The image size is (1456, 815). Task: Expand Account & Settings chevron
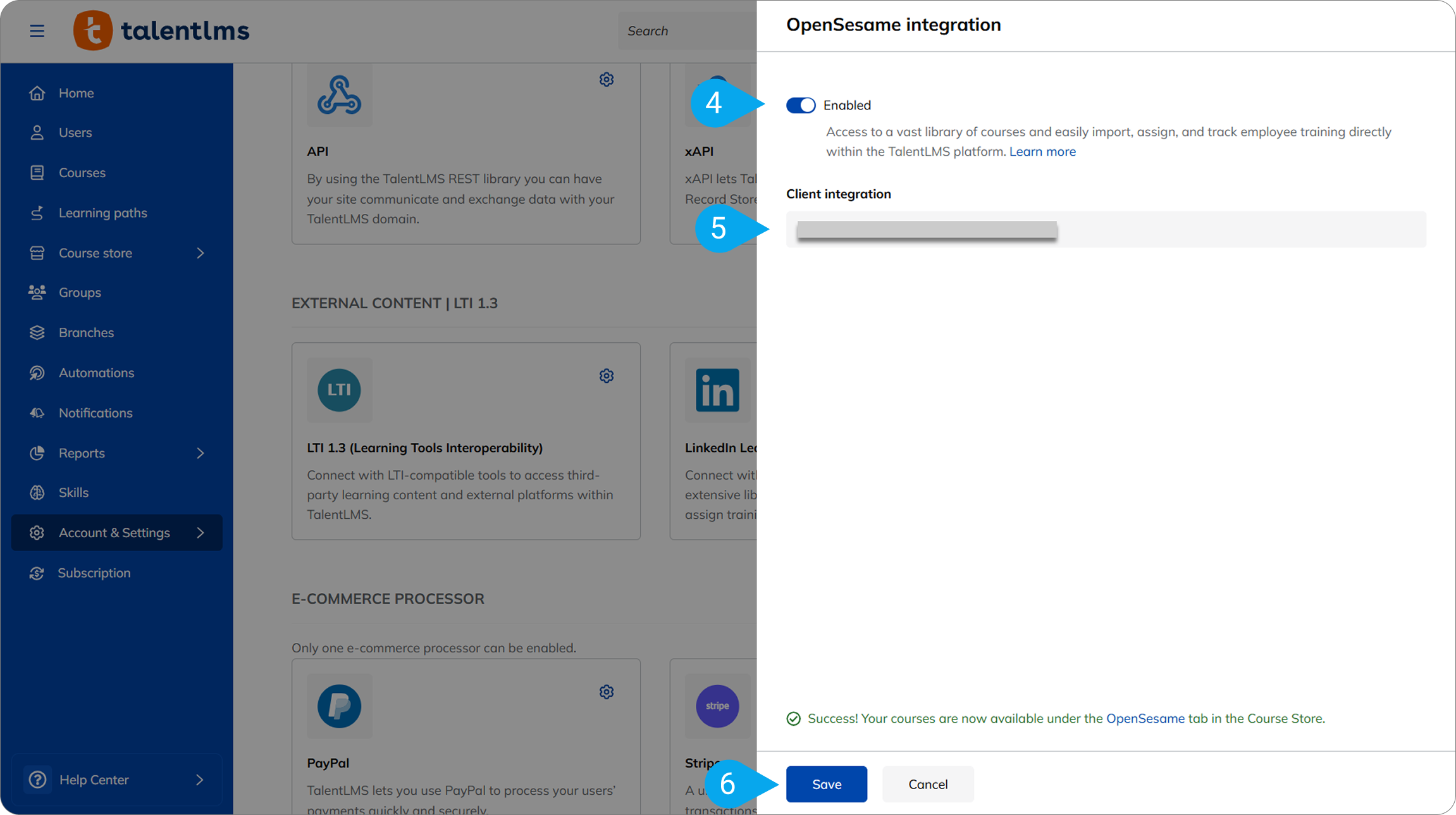coord(200,533)
